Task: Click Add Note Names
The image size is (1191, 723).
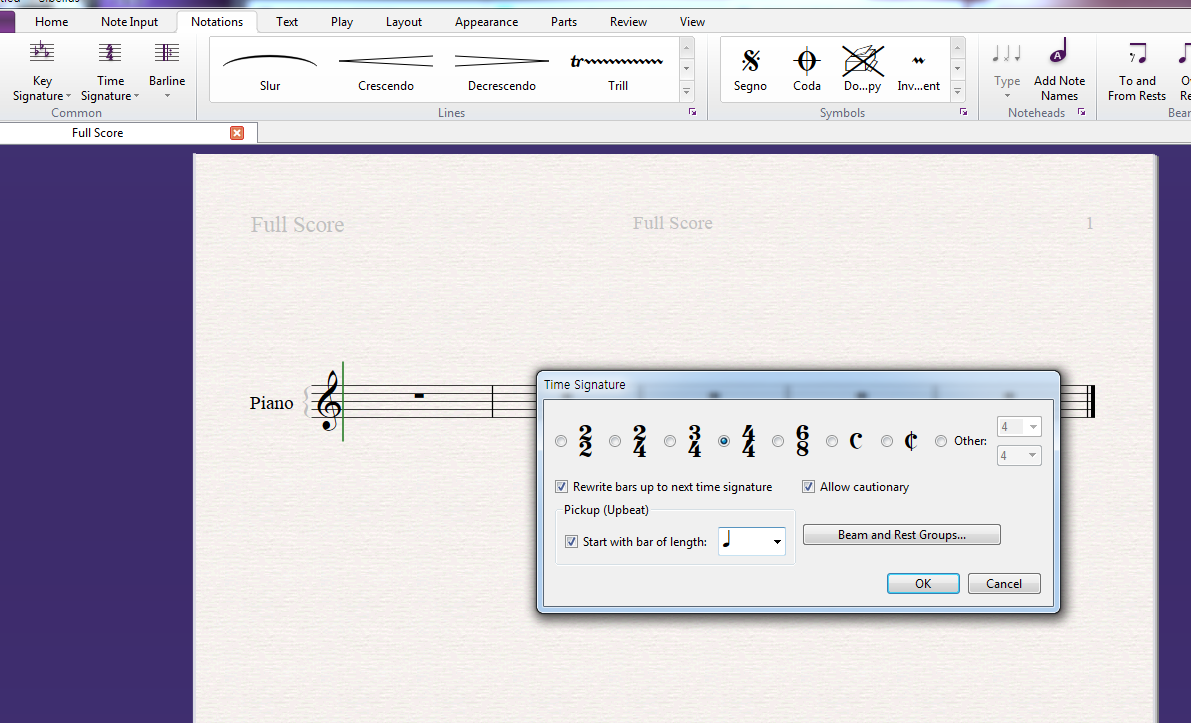Action: [1059, 71]
